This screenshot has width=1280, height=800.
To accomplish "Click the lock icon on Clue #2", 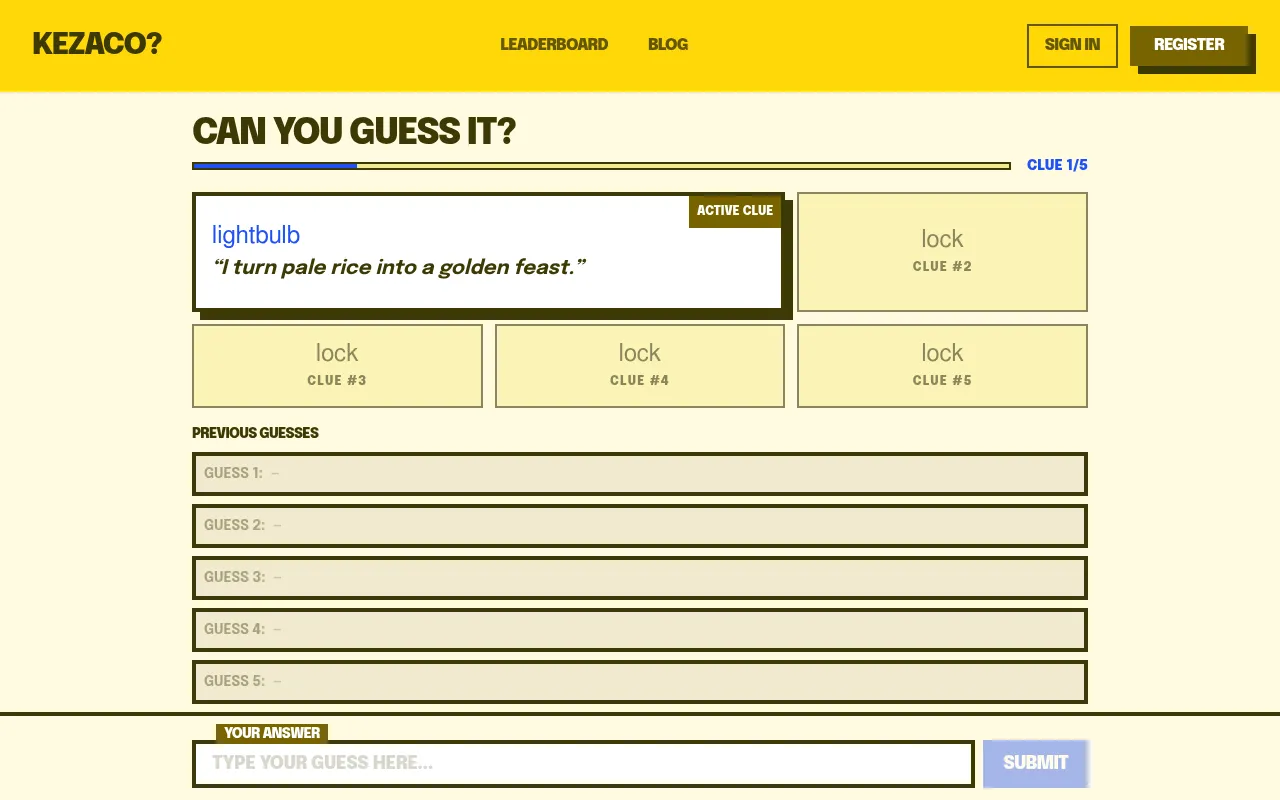I will [x=942, y=239].
